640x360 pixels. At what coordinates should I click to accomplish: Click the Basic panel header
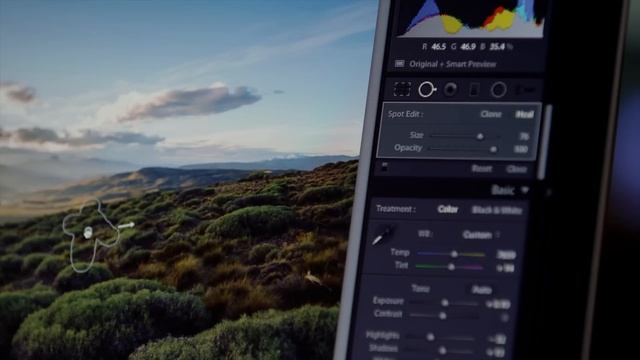pyautogui.click(x=451, y=190)
